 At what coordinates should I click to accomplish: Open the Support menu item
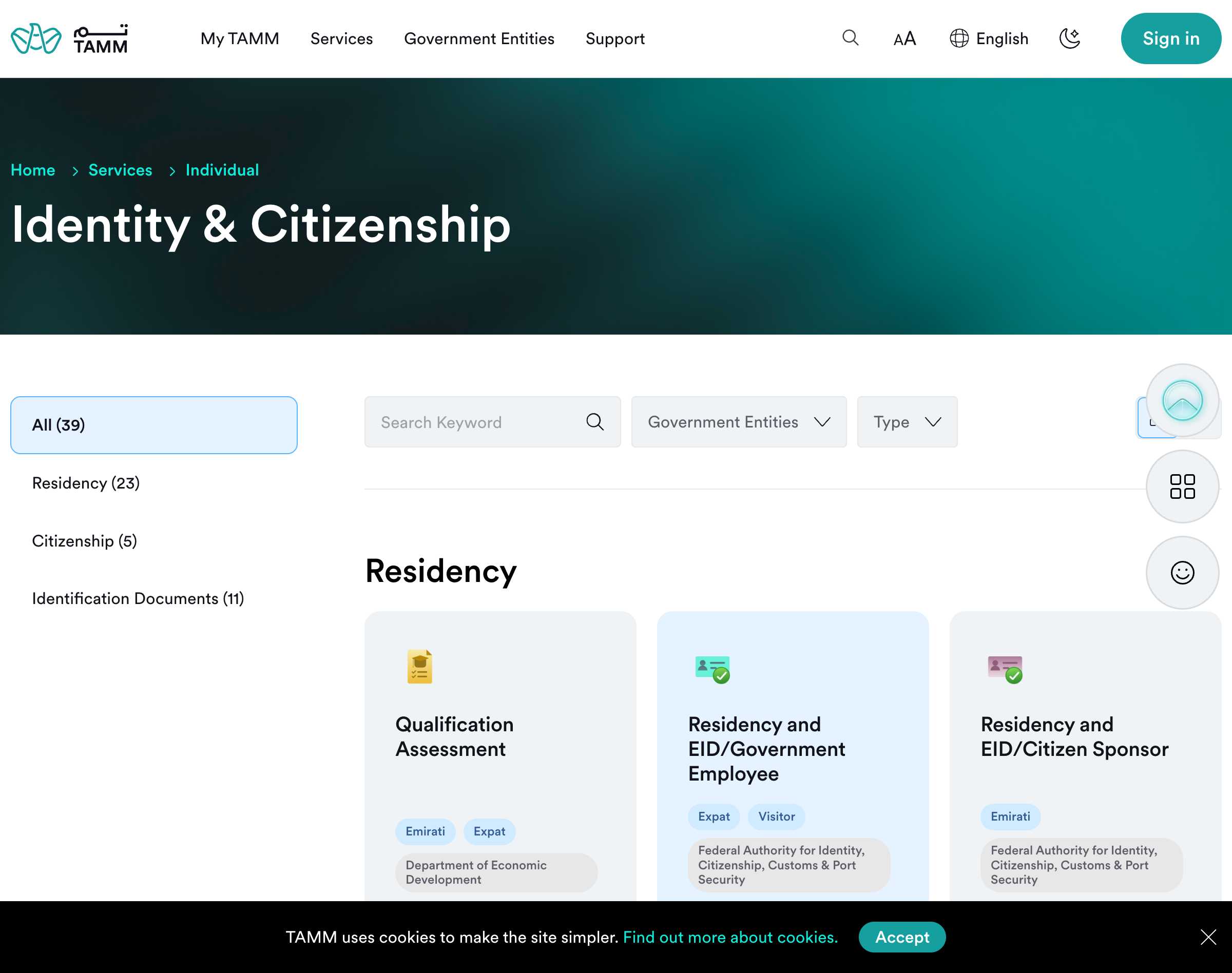[x=615, y=38]
